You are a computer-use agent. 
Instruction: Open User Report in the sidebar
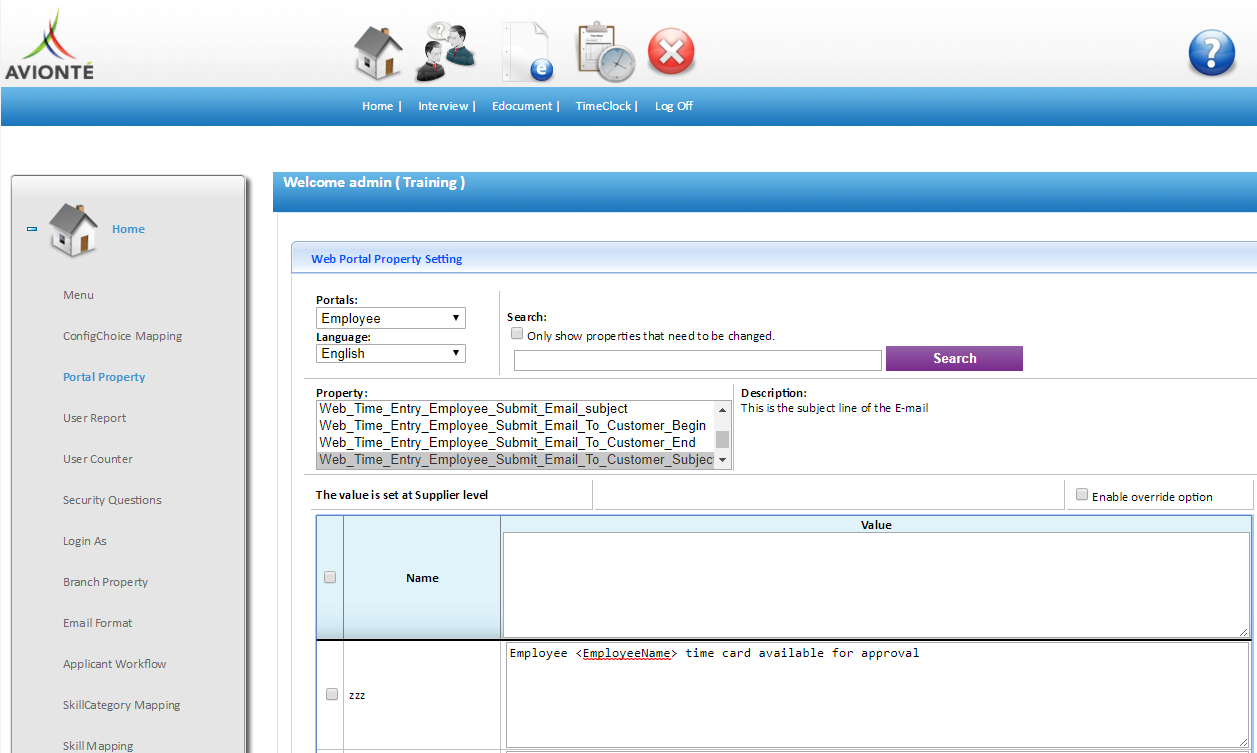tap(94, 418)
